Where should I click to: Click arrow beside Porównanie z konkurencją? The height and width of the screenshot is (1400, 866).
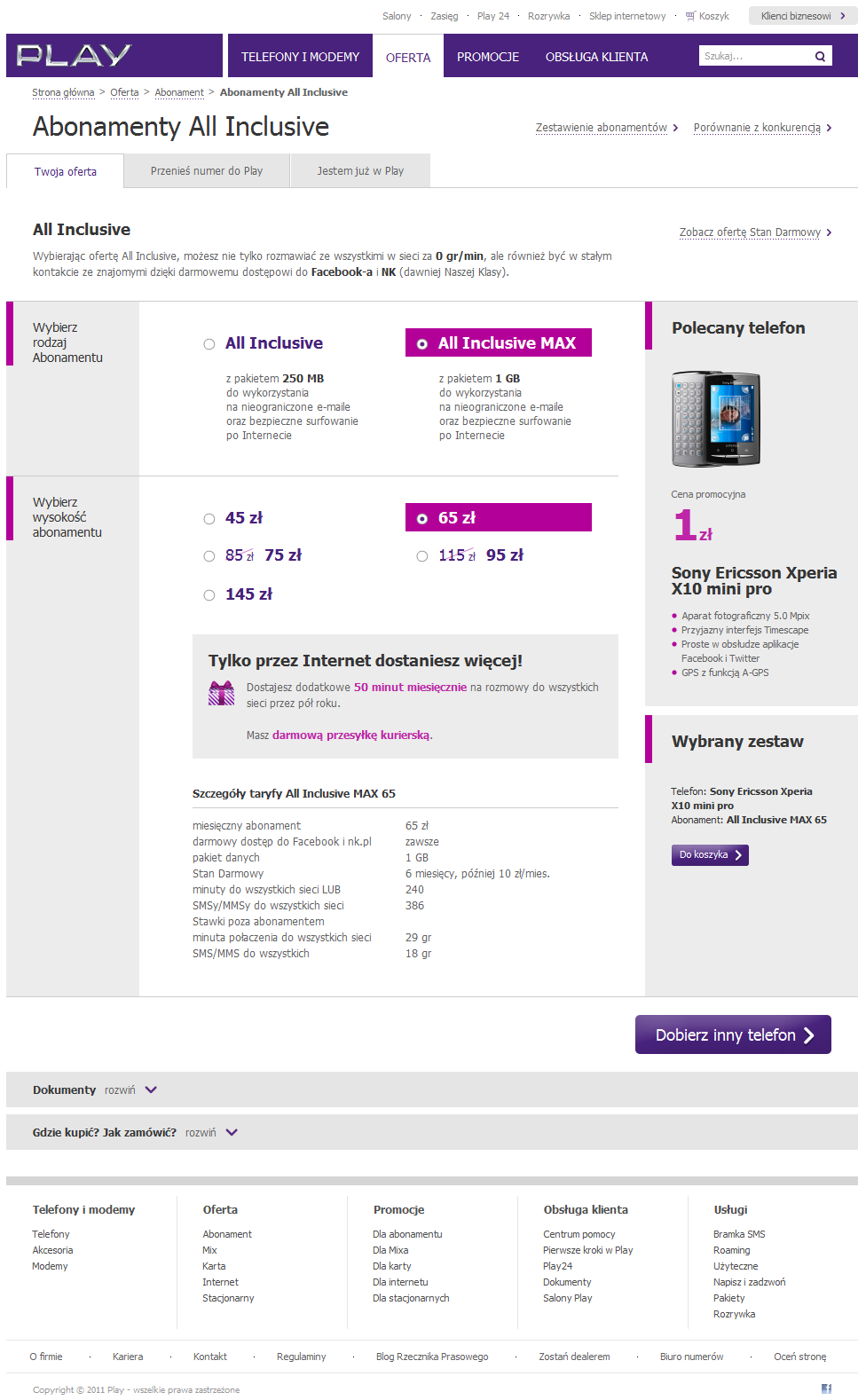tap(829, 128)
